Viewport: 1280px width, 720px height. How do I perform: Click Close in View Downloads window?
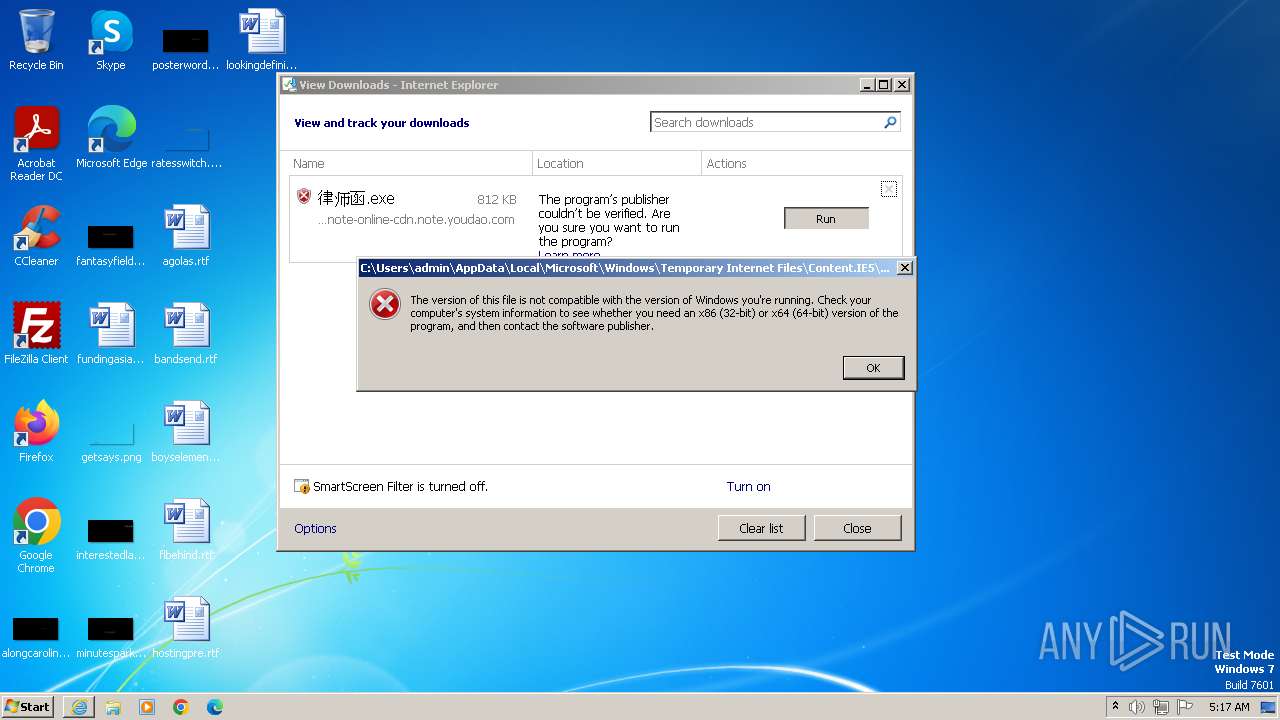[857, 528]
